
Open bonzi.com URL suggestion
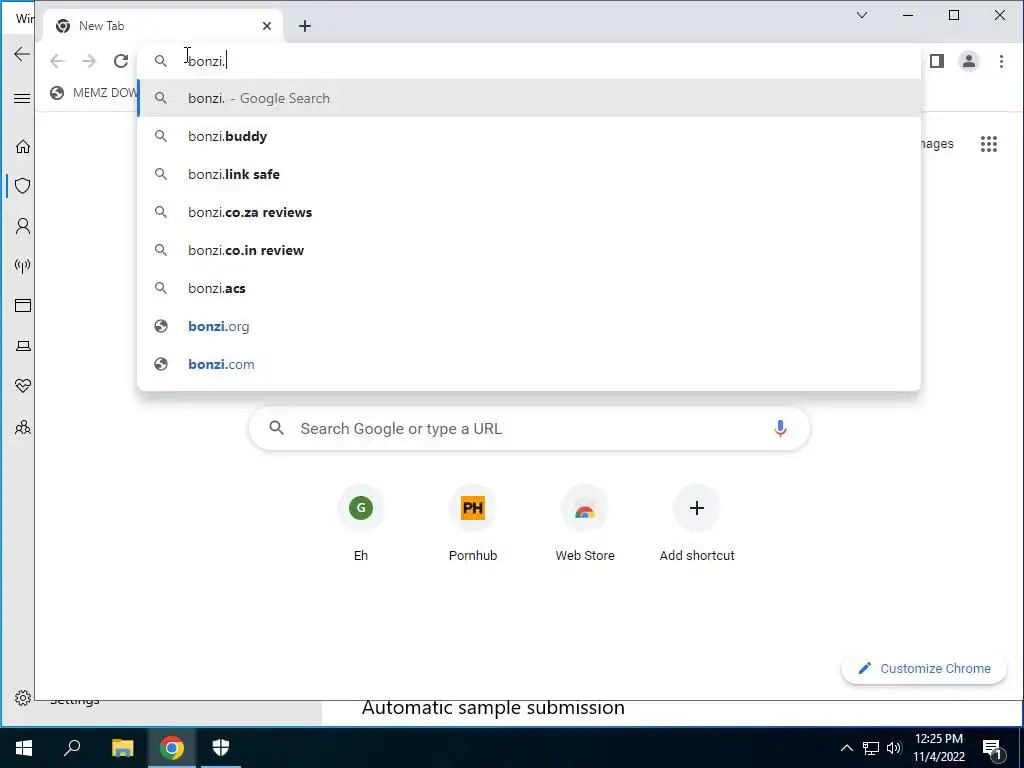529,364
